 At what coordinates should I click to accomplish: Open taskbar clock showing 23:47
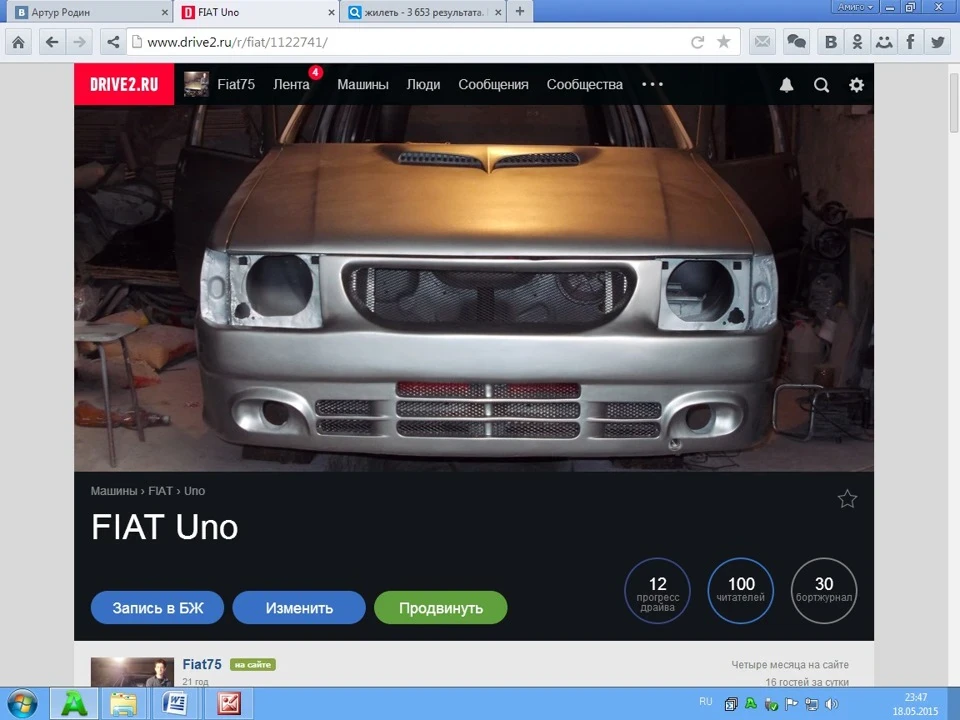point(915,704)
